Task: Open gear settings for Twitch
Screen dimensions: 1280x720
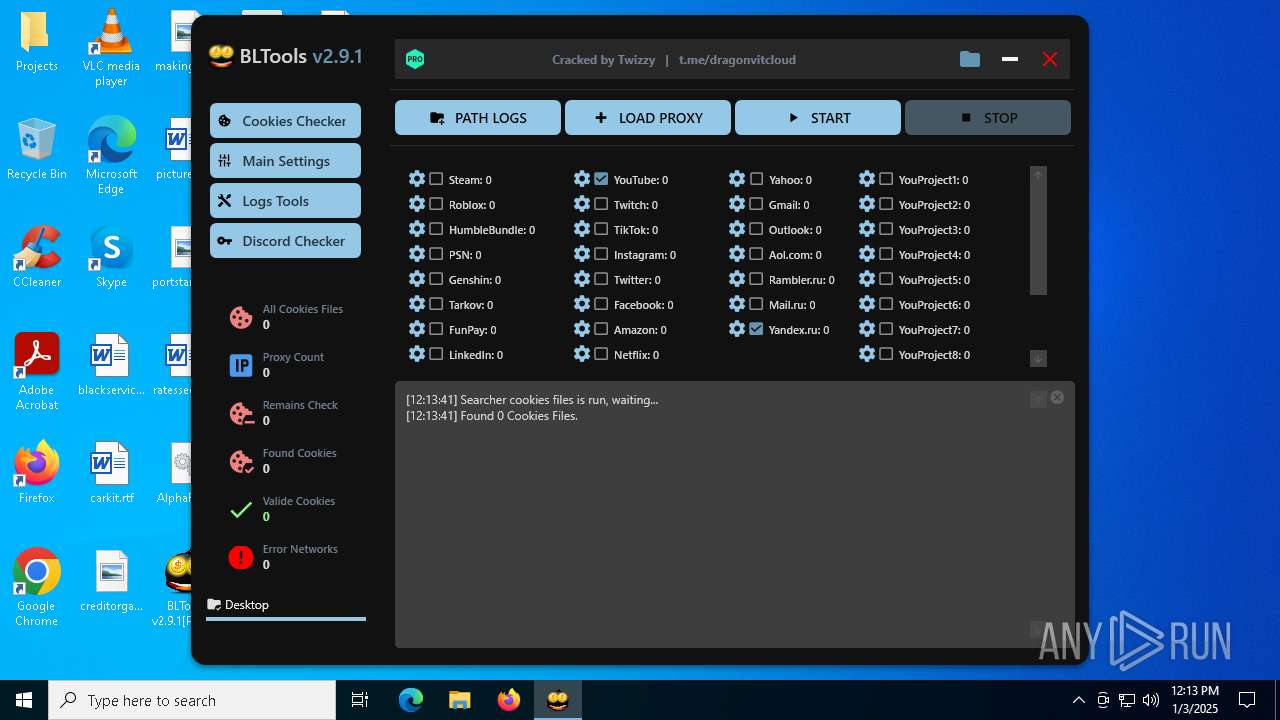Action: point(582,204)
